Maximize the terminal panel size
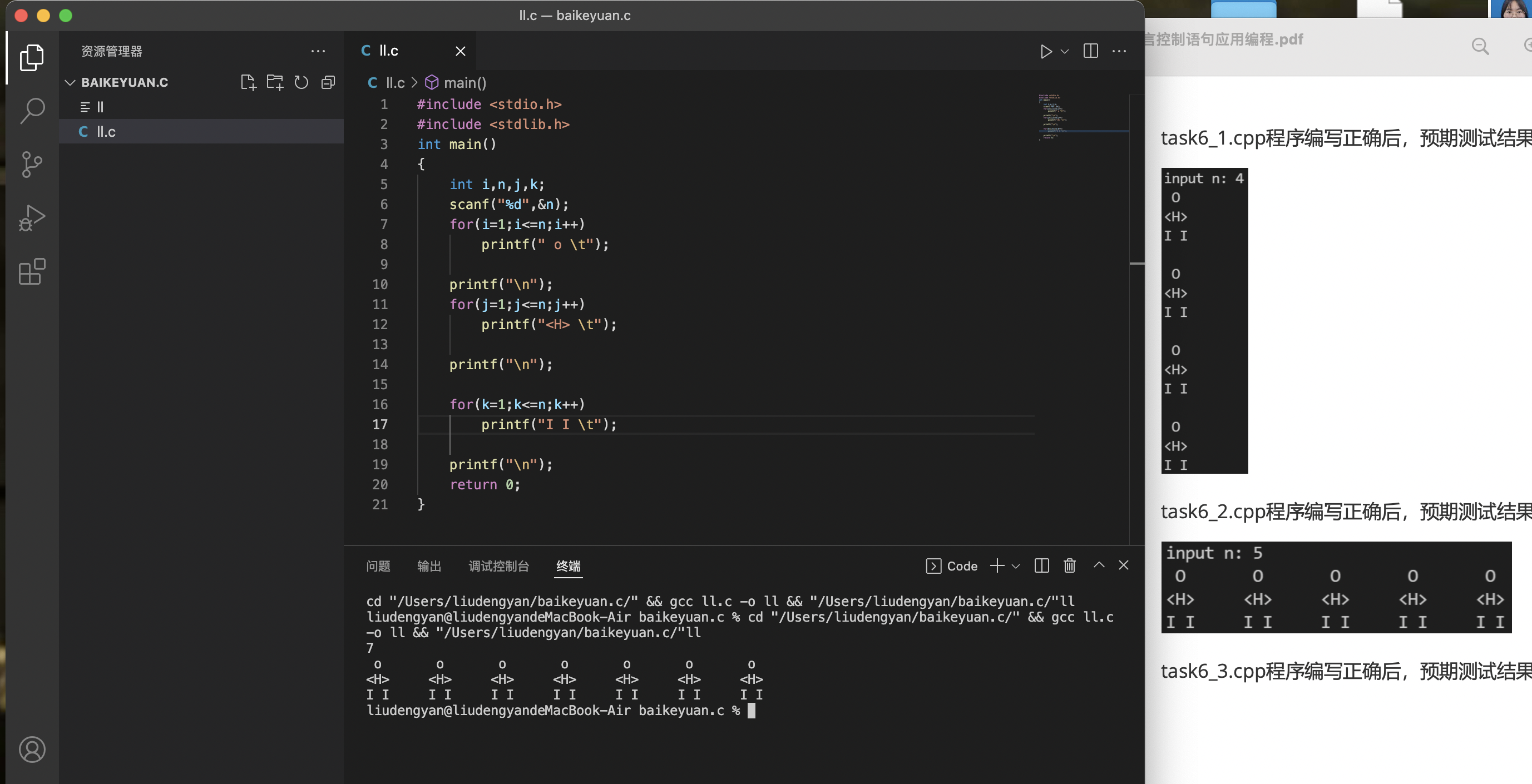 1099,565
